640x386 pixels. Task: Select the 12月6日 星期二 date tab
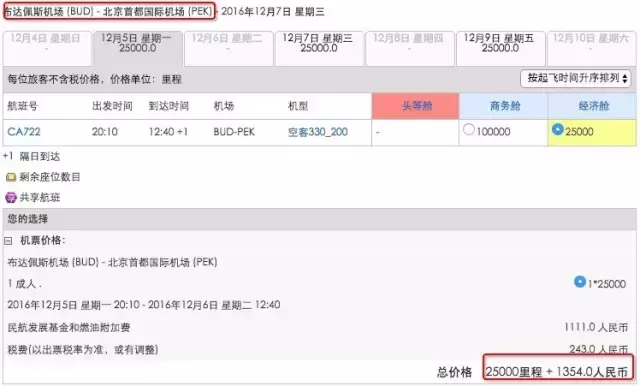(x=229, y=48)
